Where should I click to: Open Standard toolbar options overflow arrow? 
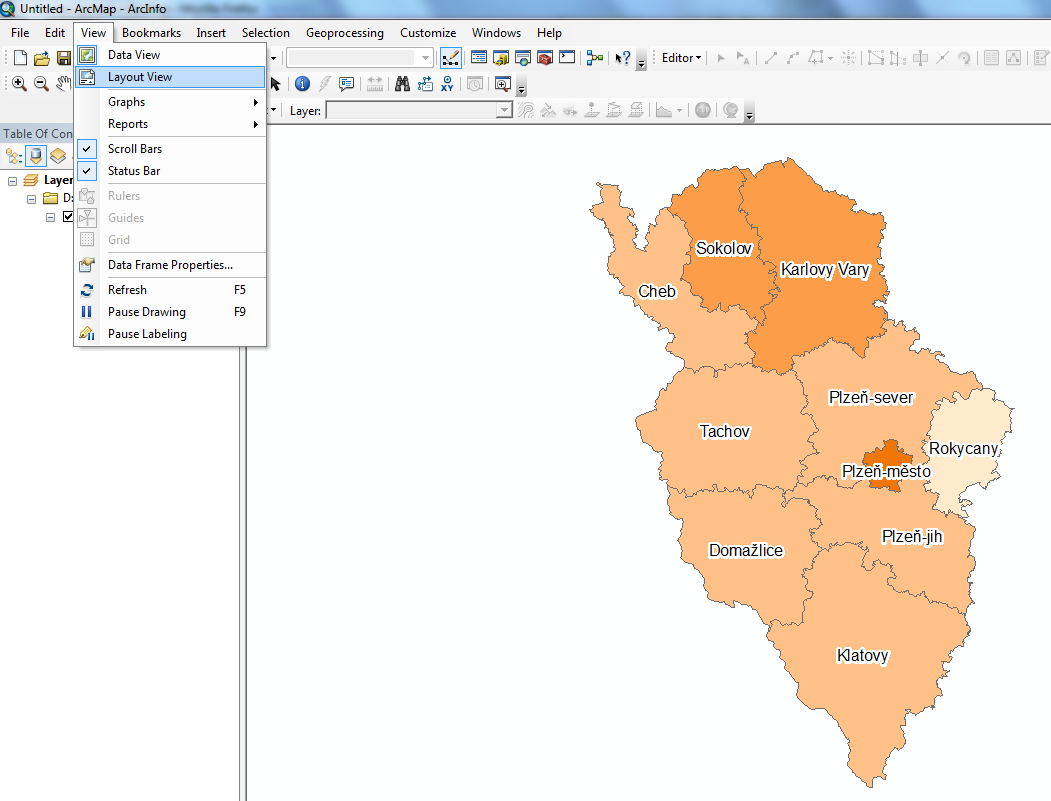[641, 63]
